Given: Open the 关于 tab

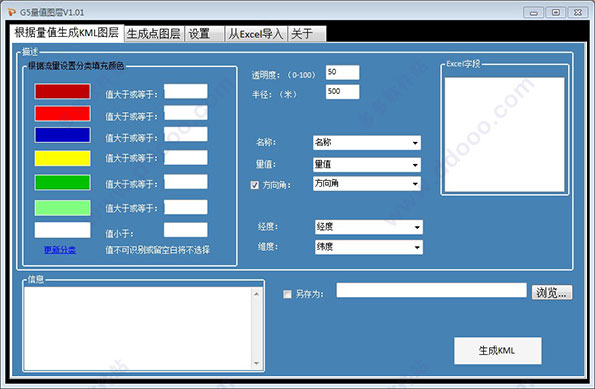Looking at the screenshot, I should click(307, 34).
